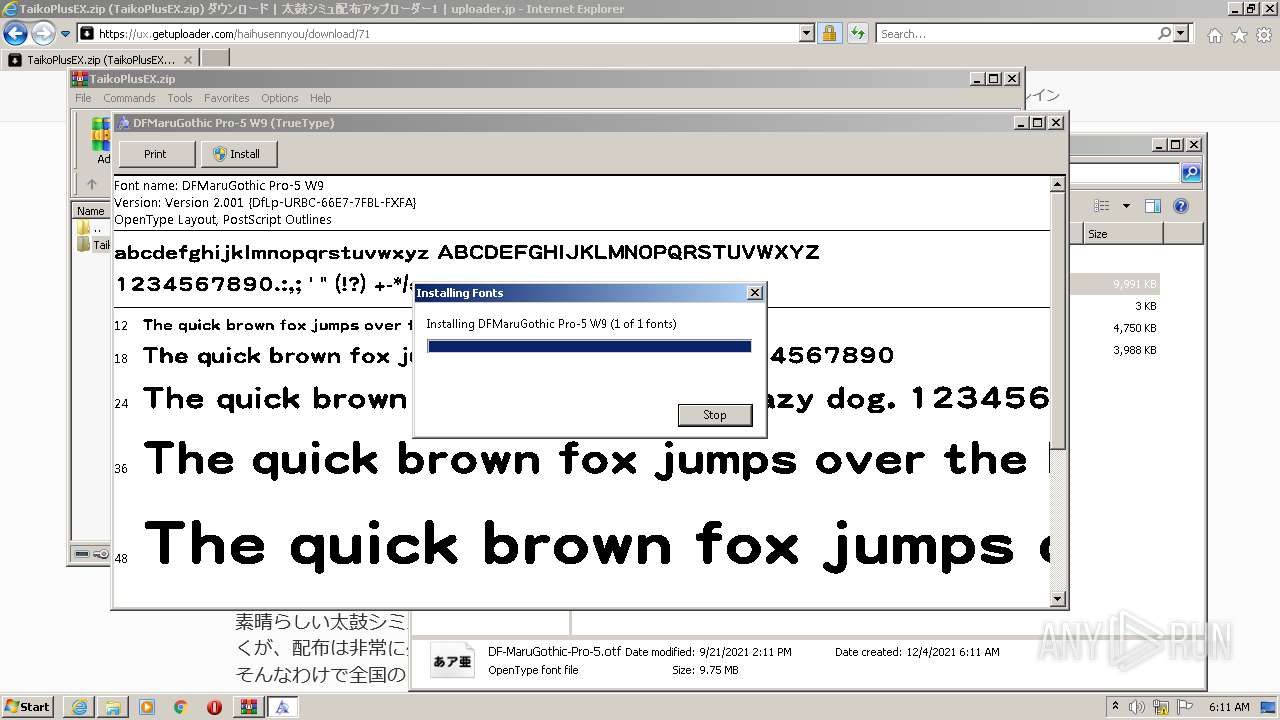The height and width of the screenshot is (720, 1280).
Task: Click the IE Home icon
Action: [1214, 35]
